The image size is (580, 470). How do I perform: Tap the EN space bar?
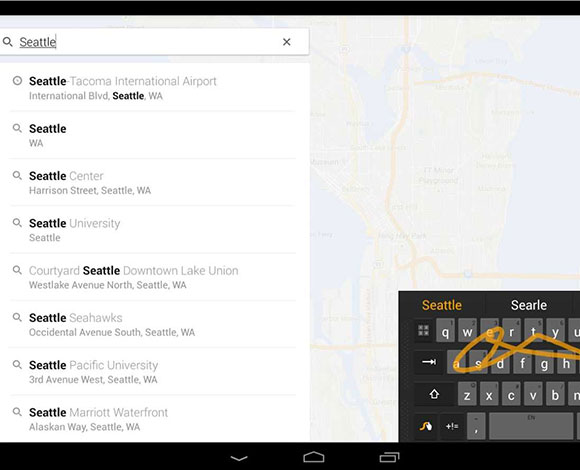tap(531, 426)
